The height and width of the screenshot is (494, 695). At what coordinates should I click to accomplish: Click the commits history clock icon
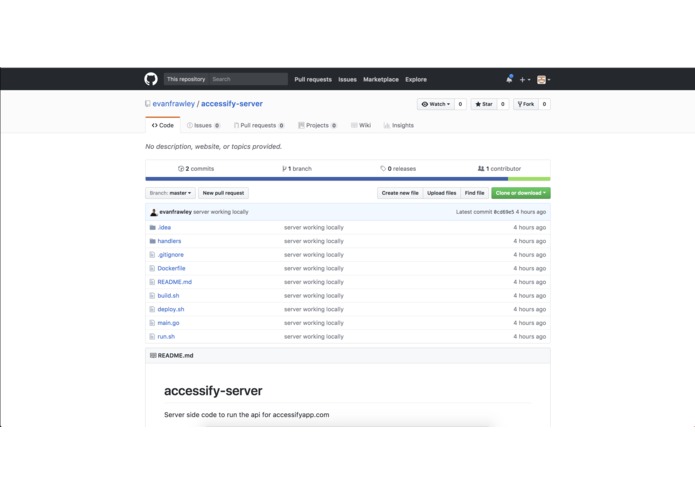[181, 169]
